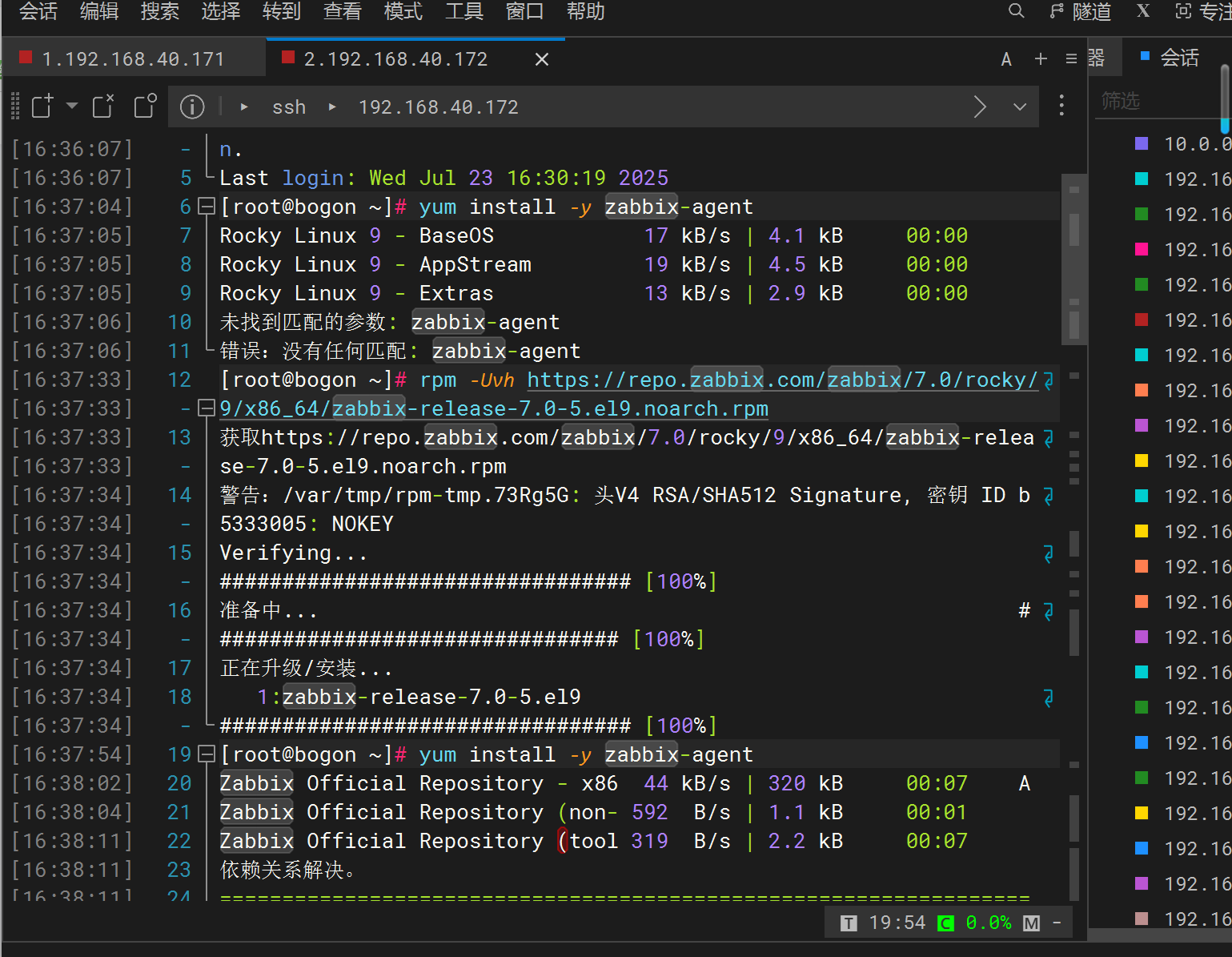Viewport: 1232px width, 957px height.
Task: Click the session info circle icon
Action: click(x=191, y=106)
